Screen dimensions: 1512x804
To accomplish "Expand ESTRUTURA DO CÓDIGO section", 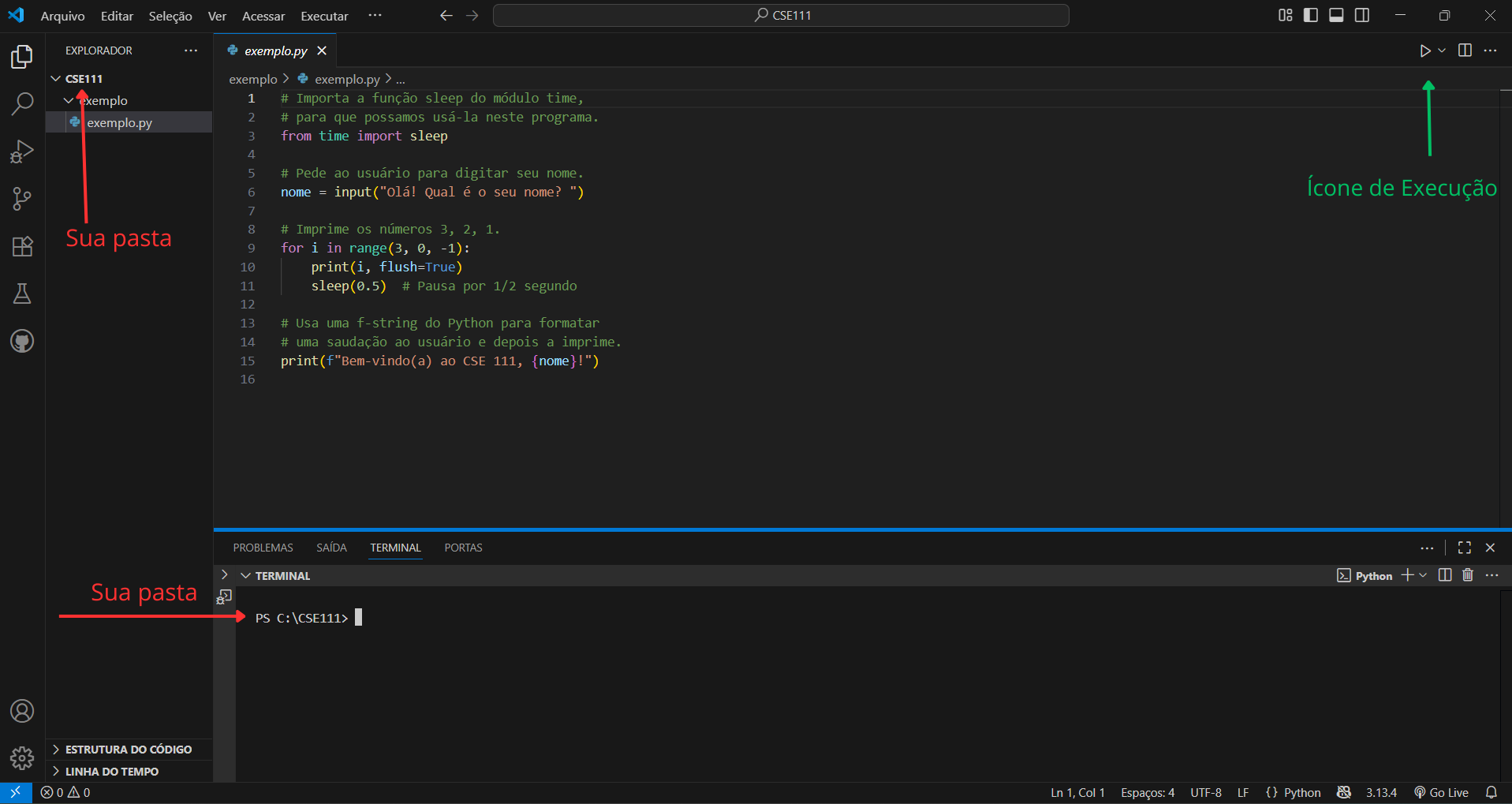I will tap(129, 750).
